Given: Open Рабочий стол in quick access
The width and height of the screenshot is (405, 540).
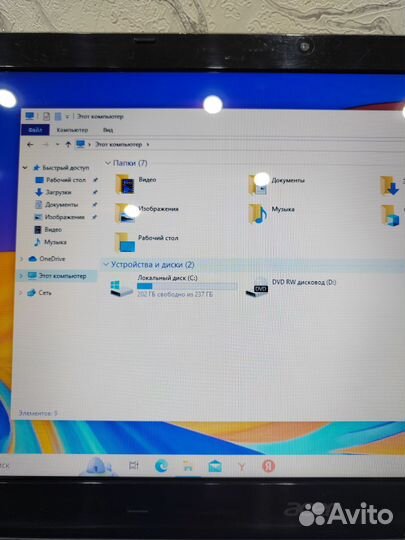Looking at the screenshot, I should [66, 180].
